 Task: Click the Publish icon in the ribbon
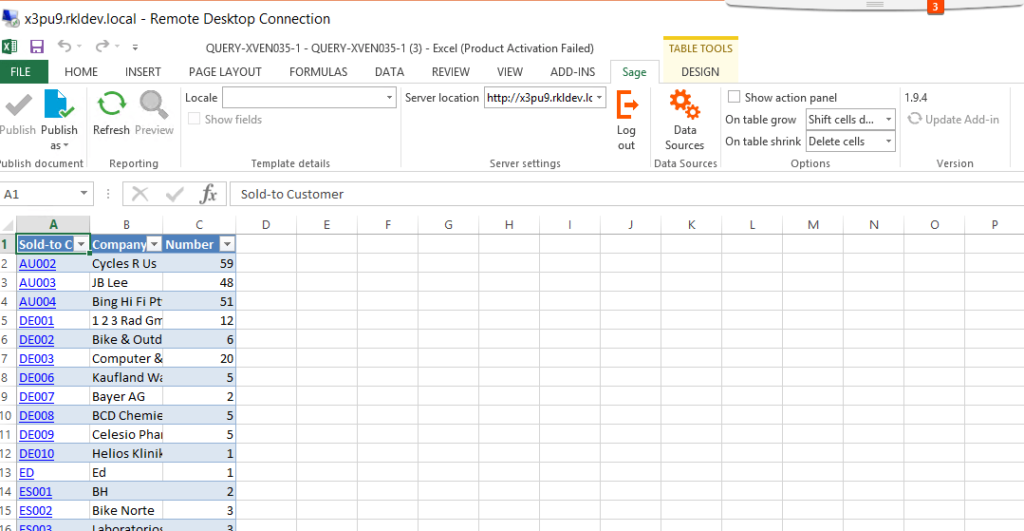click(x=17, y=106)
